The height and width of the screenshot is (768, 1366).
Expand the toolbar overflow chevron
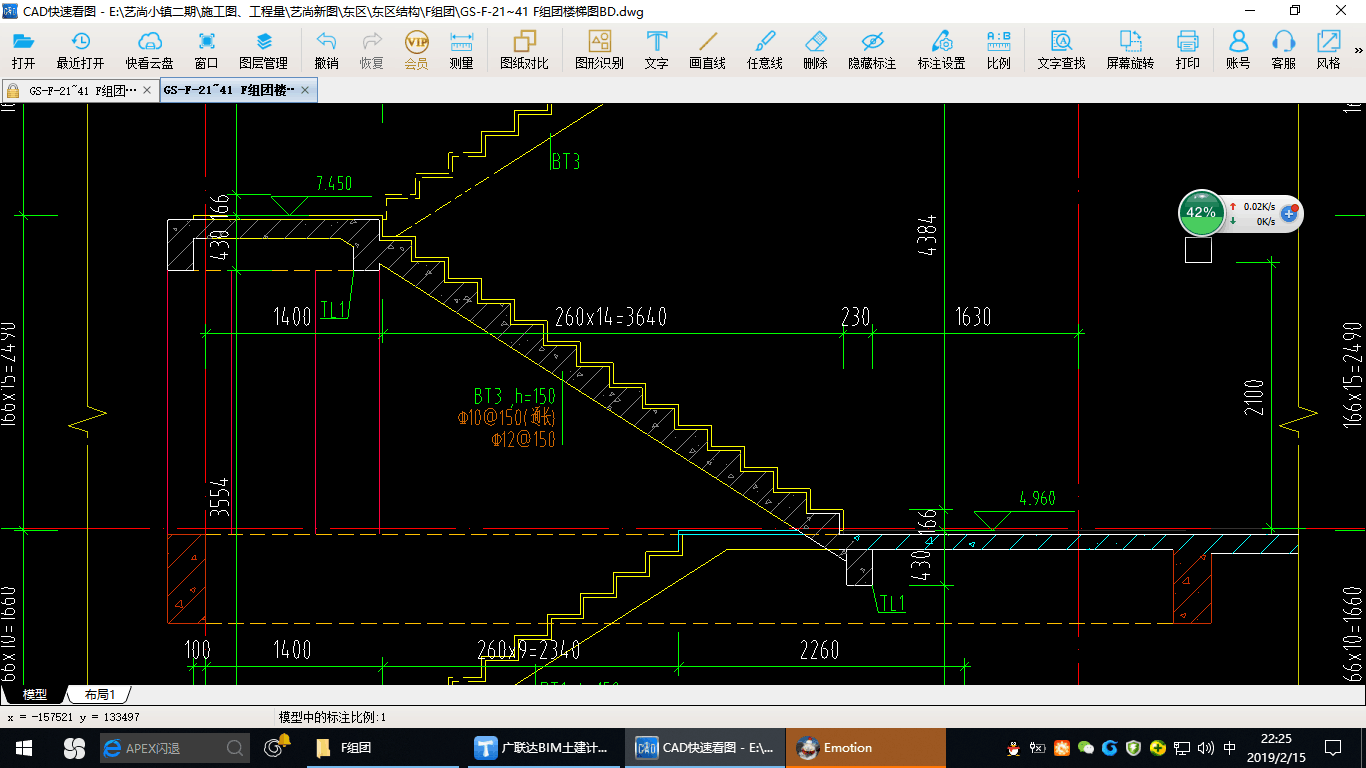[1358, 50]
